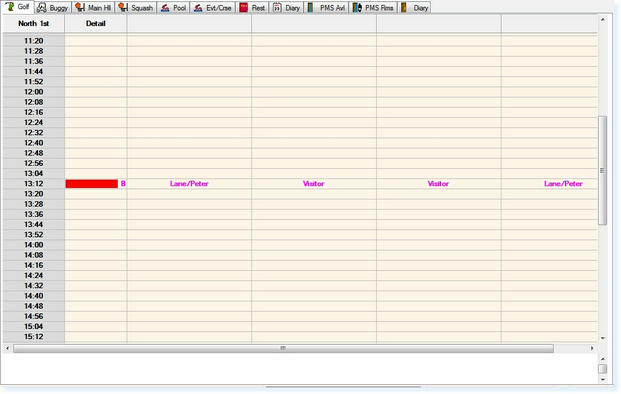This screenshot has height=394, width=621.
Task: Click the Golf tab icon
Action: [x=10, y=6]
